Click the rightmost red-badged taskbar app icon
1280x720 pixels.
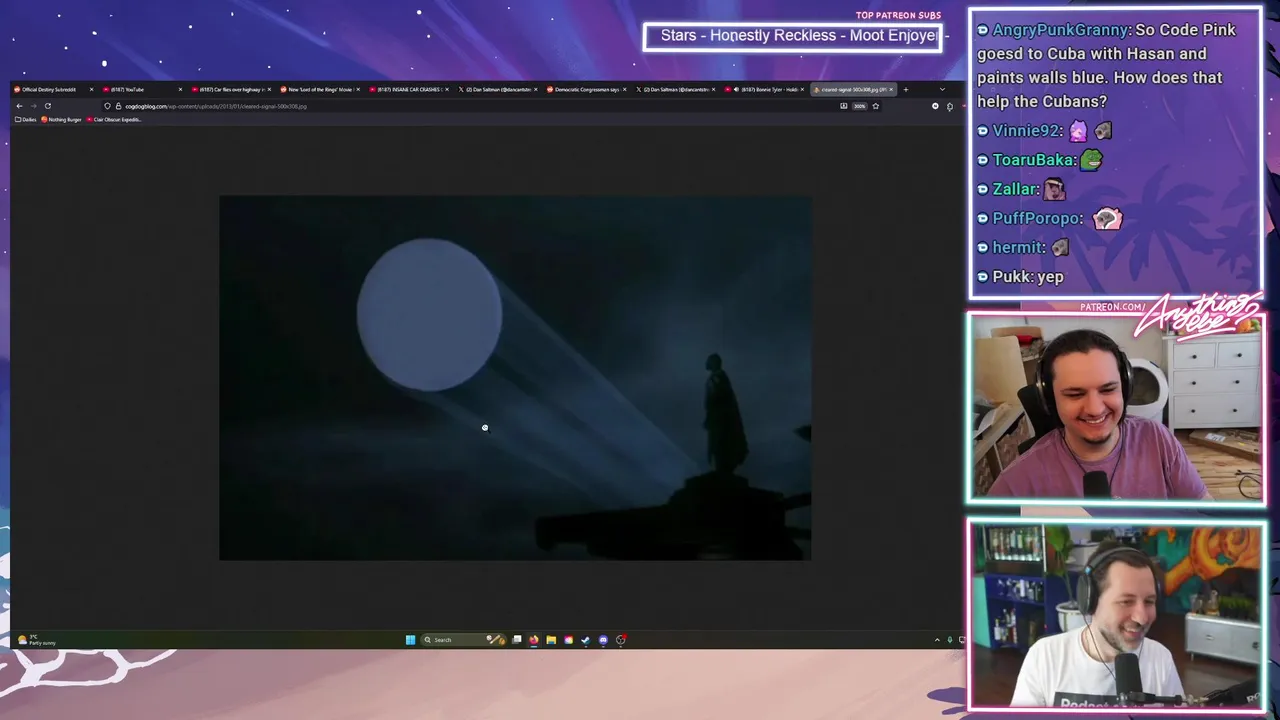621,640
